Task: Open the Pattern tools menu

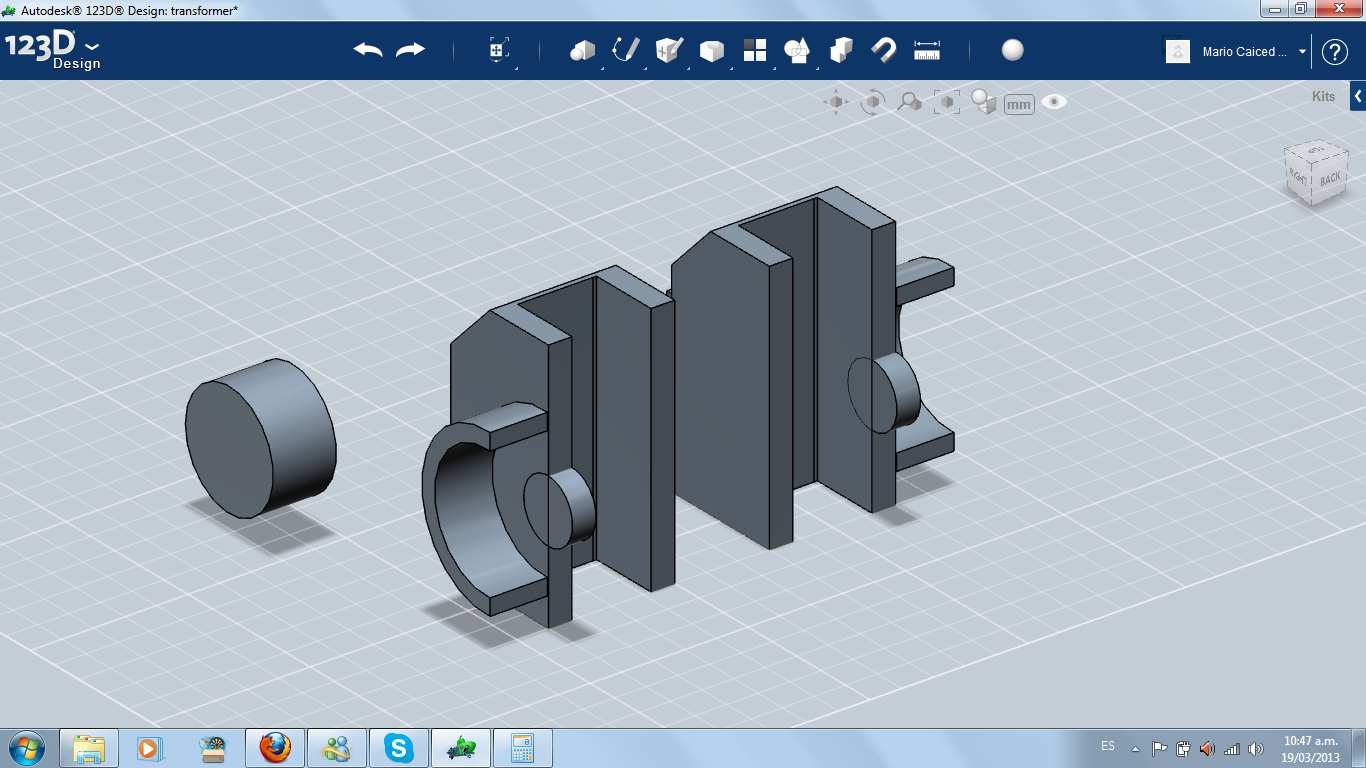Action: click(754, 50)
